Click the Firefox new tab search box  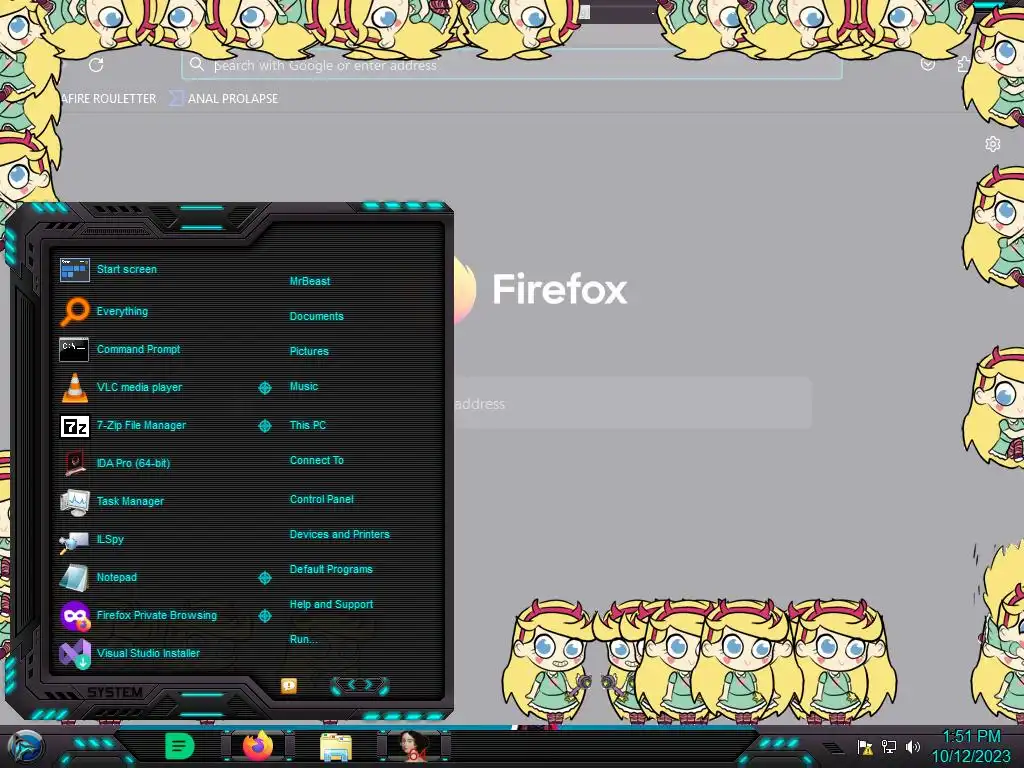632,404
